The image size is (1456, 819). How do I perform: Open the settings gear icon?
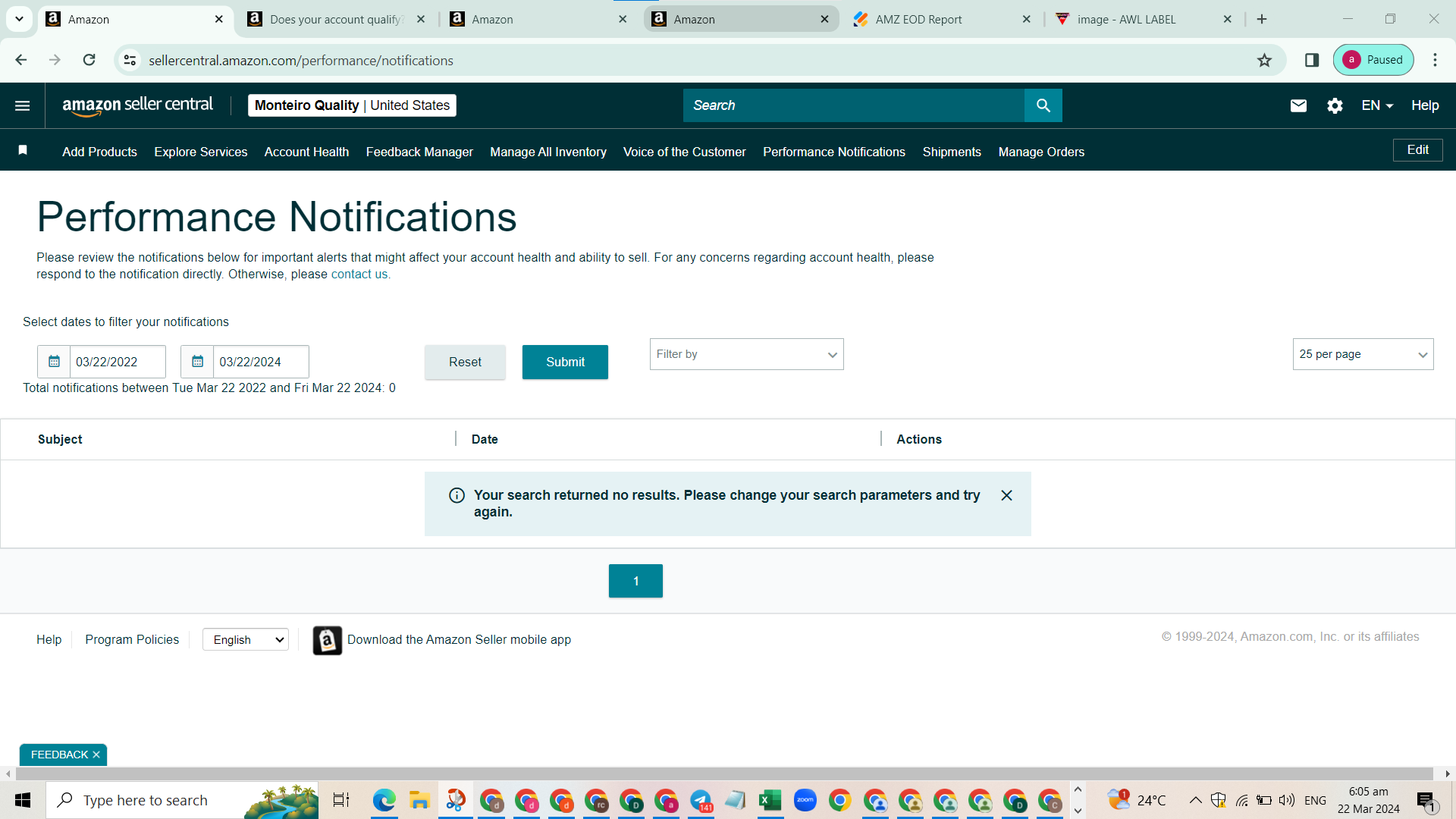(1335, 105)
